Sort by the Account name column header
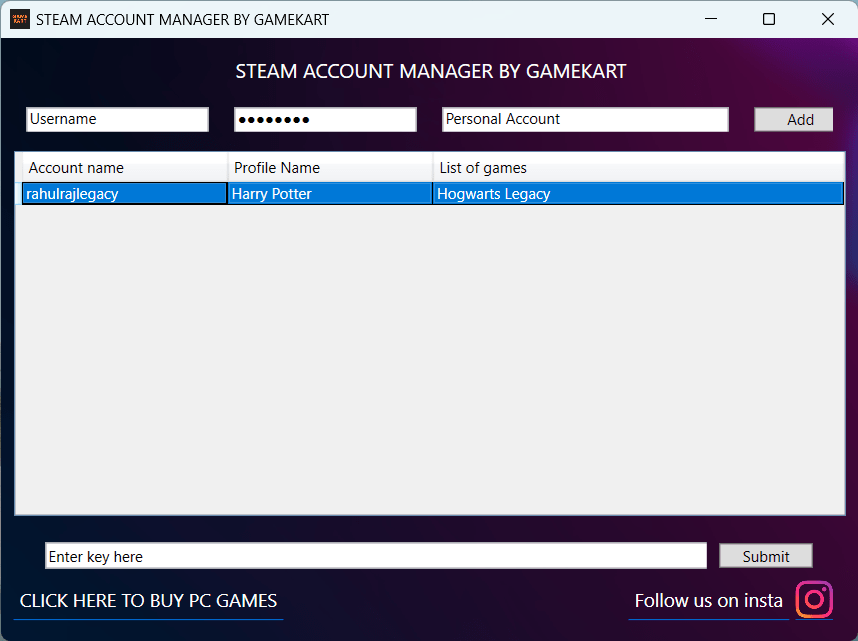The image size is (858, 641). click(x=125, y=168)
